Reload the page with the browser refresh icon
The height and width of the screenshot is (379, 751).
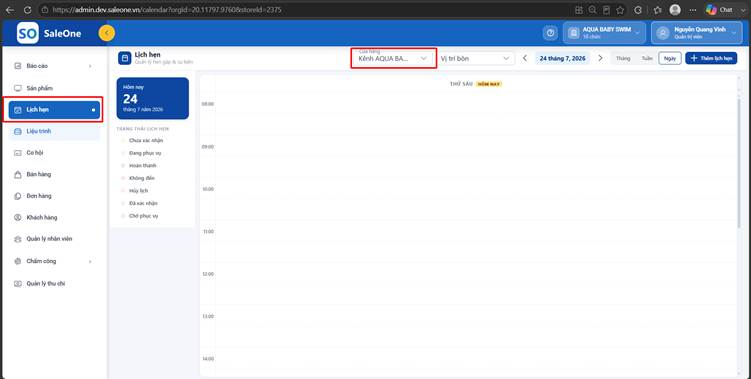coord(27,10)
